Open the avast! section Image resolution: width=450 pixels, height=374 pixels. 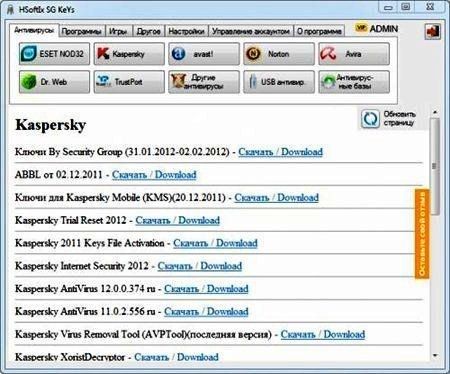204,54
